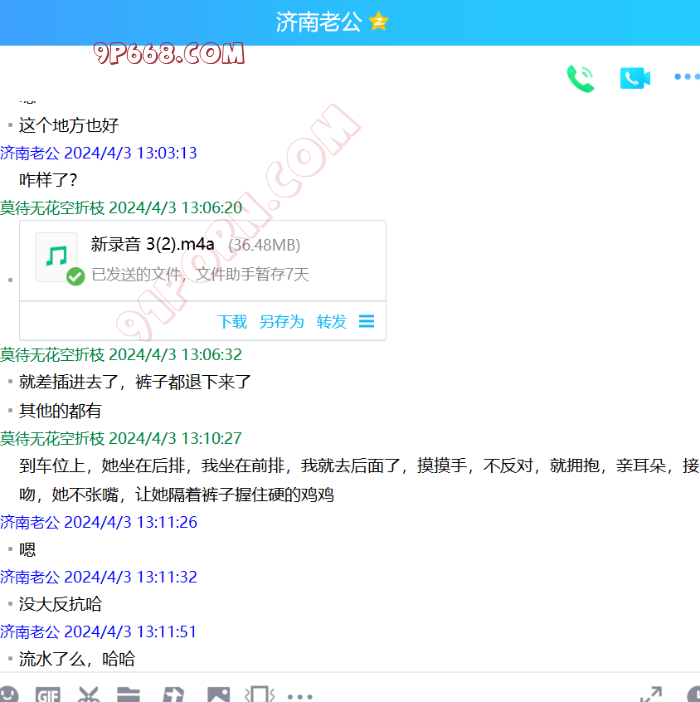
Task: Expand the input box to full size
Action: point(650,694)
